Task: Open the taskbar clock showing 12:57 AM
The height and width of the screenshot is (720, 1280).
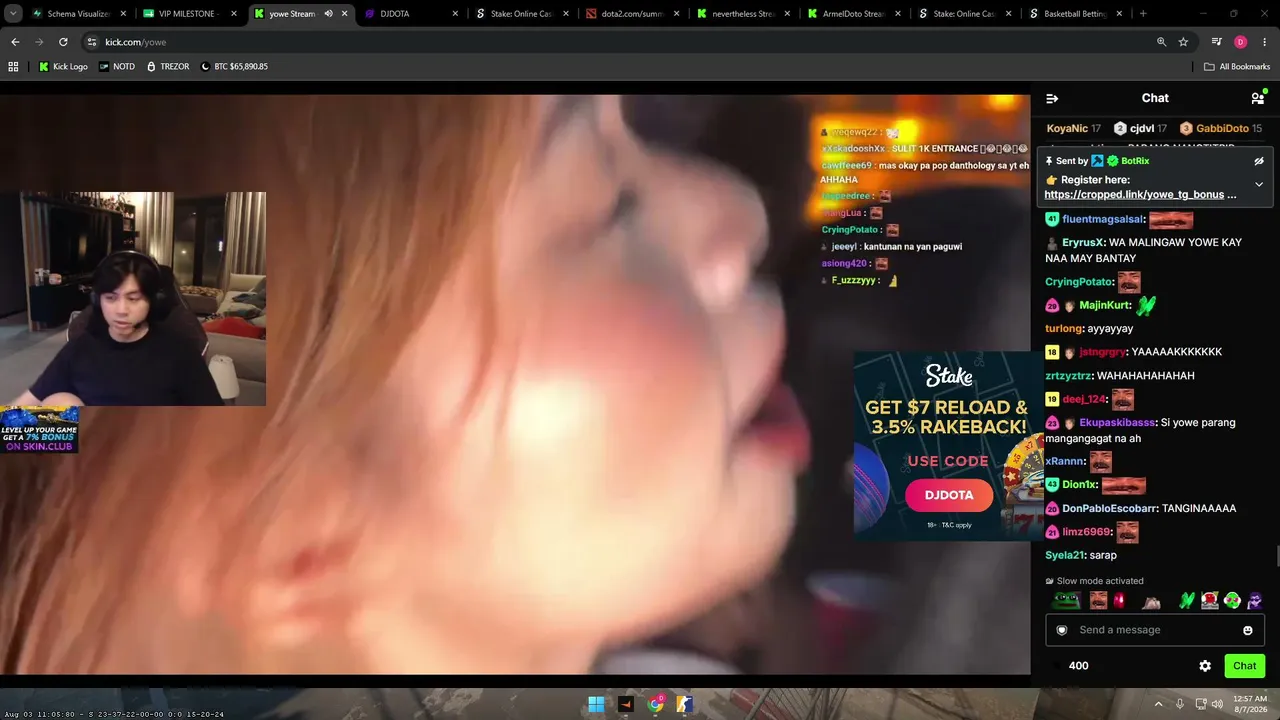Action: pos(1250,704)
